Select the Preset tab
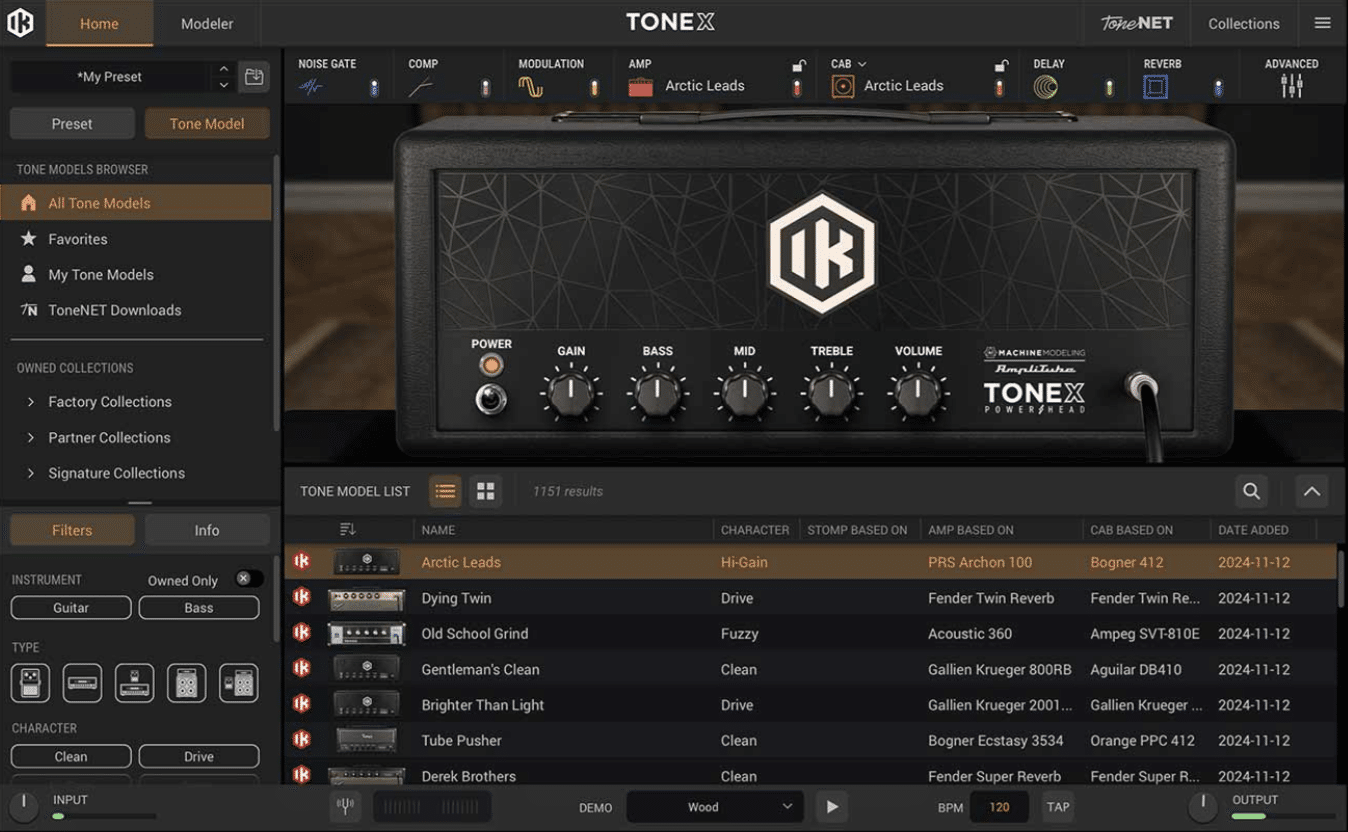Viewport: 1348px width, 832px height. click(72, 124)
